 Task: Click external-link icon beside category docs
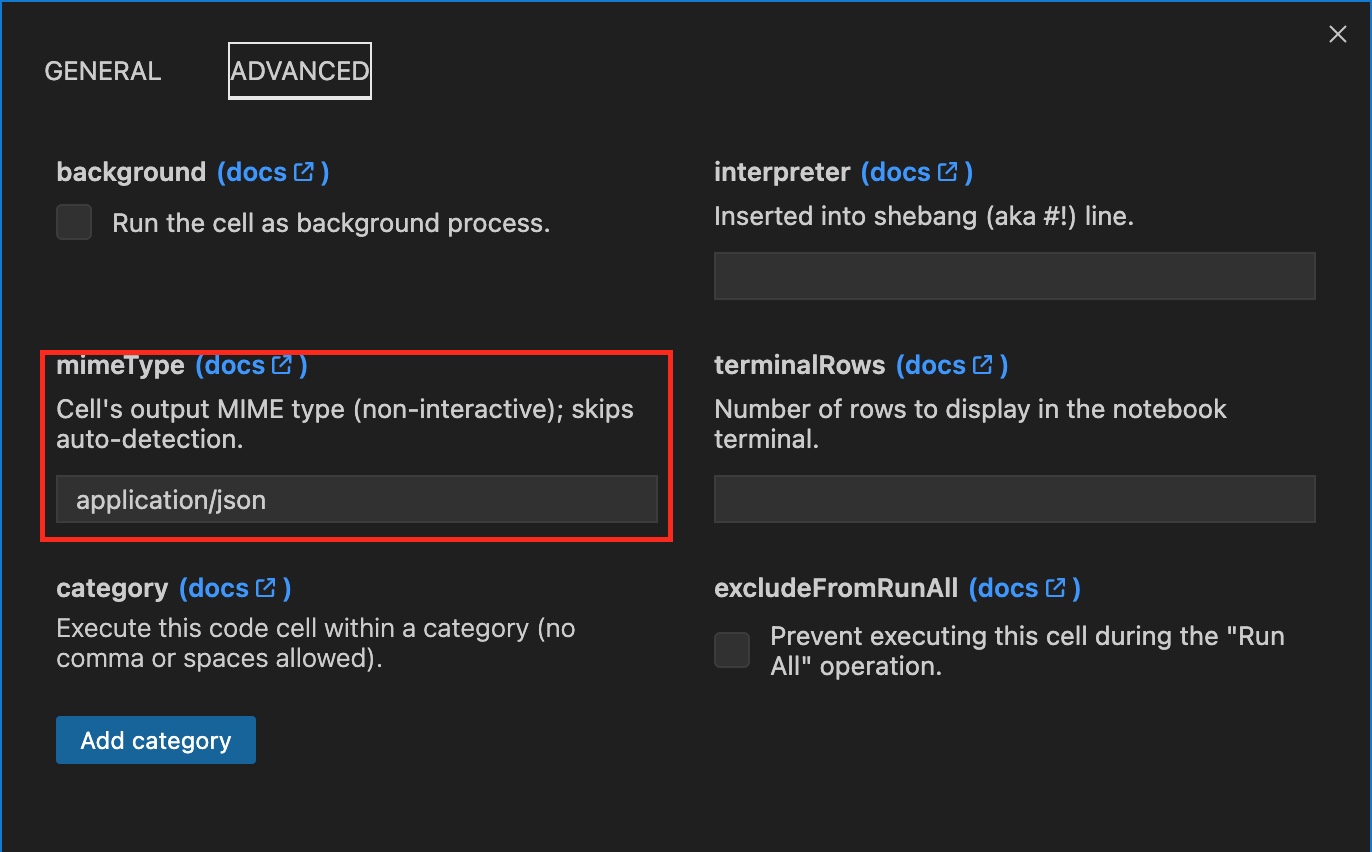coord(266,588)
